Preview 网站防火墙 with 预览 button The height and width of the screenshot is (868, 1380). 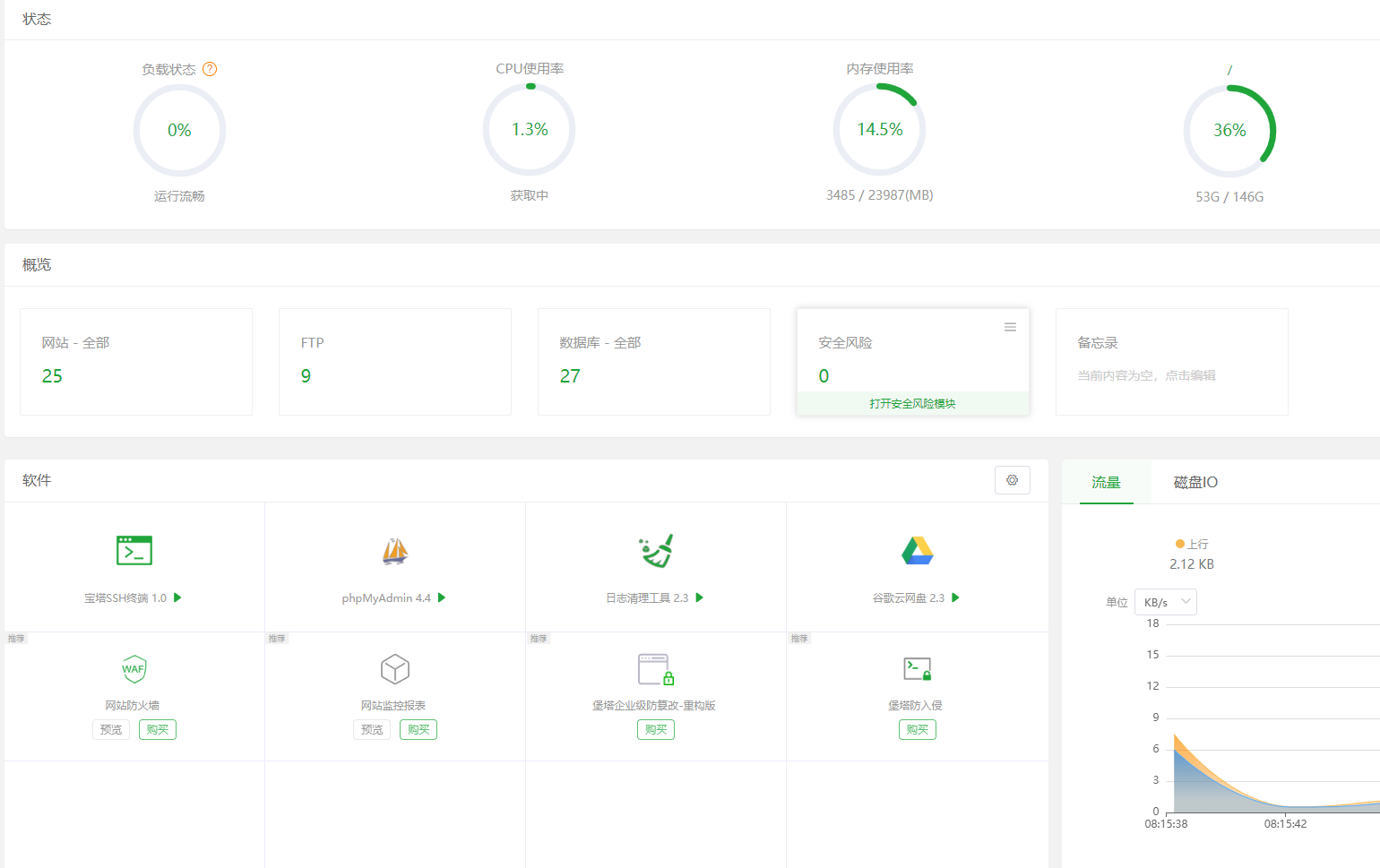[x=111, y=729]
